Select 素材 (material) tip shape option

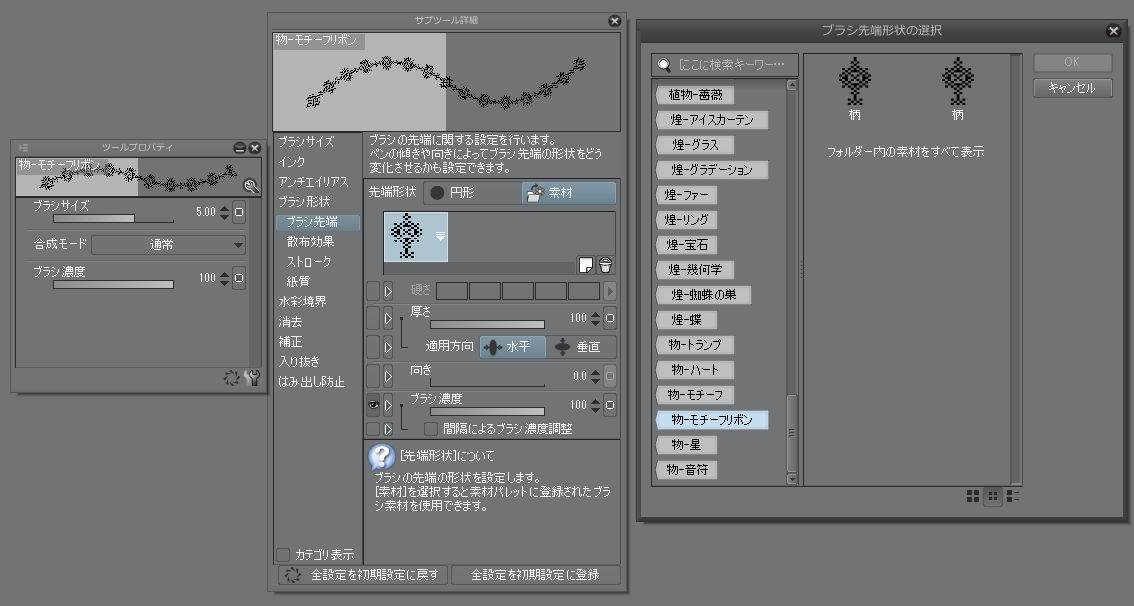pyautogui.click(x=569, y=193)
